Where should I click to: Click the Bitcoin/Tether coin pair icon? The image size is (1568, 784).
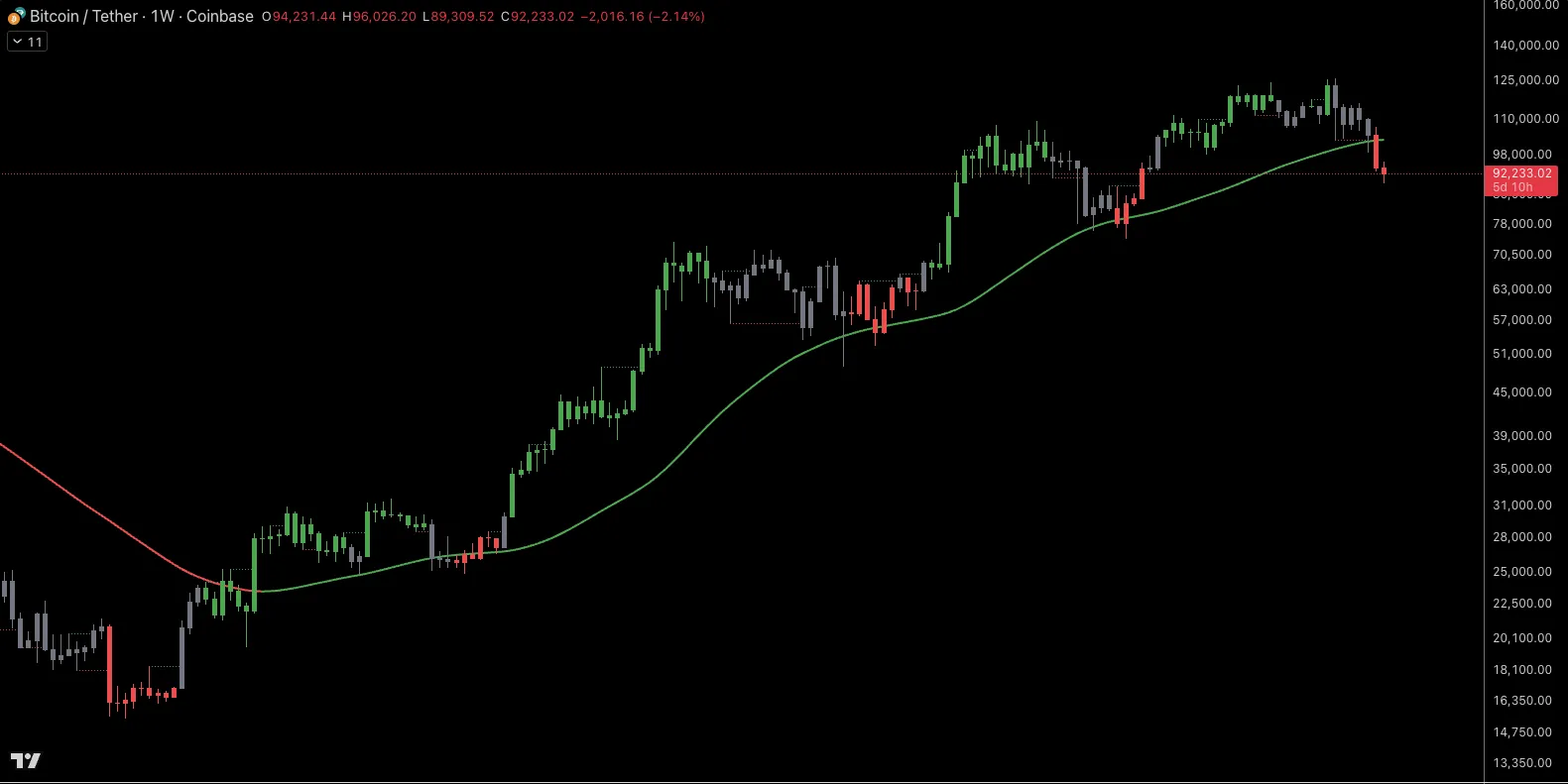click(16, 16)
